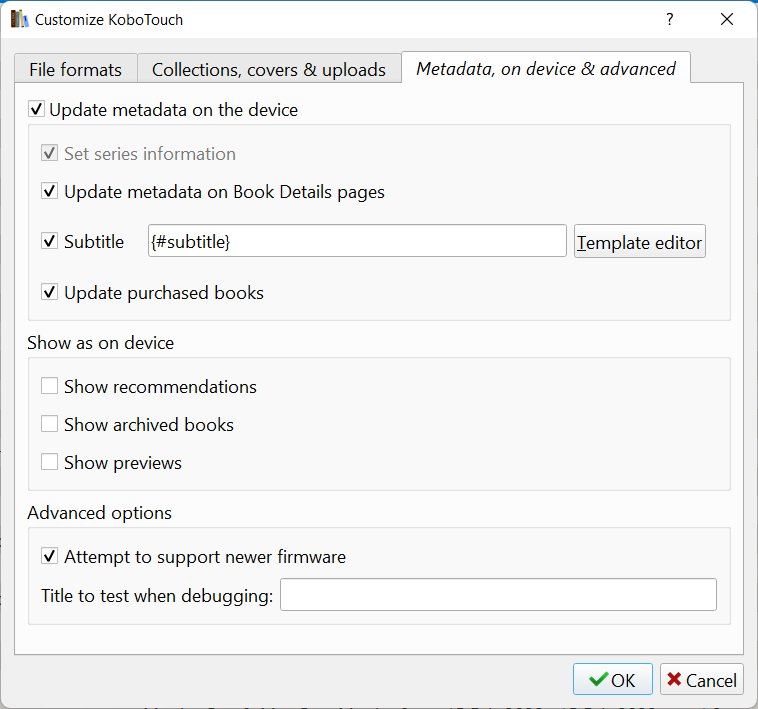The image size is (758, 709).
Task: Click the subtitle template input field
Action: (357, 241)
